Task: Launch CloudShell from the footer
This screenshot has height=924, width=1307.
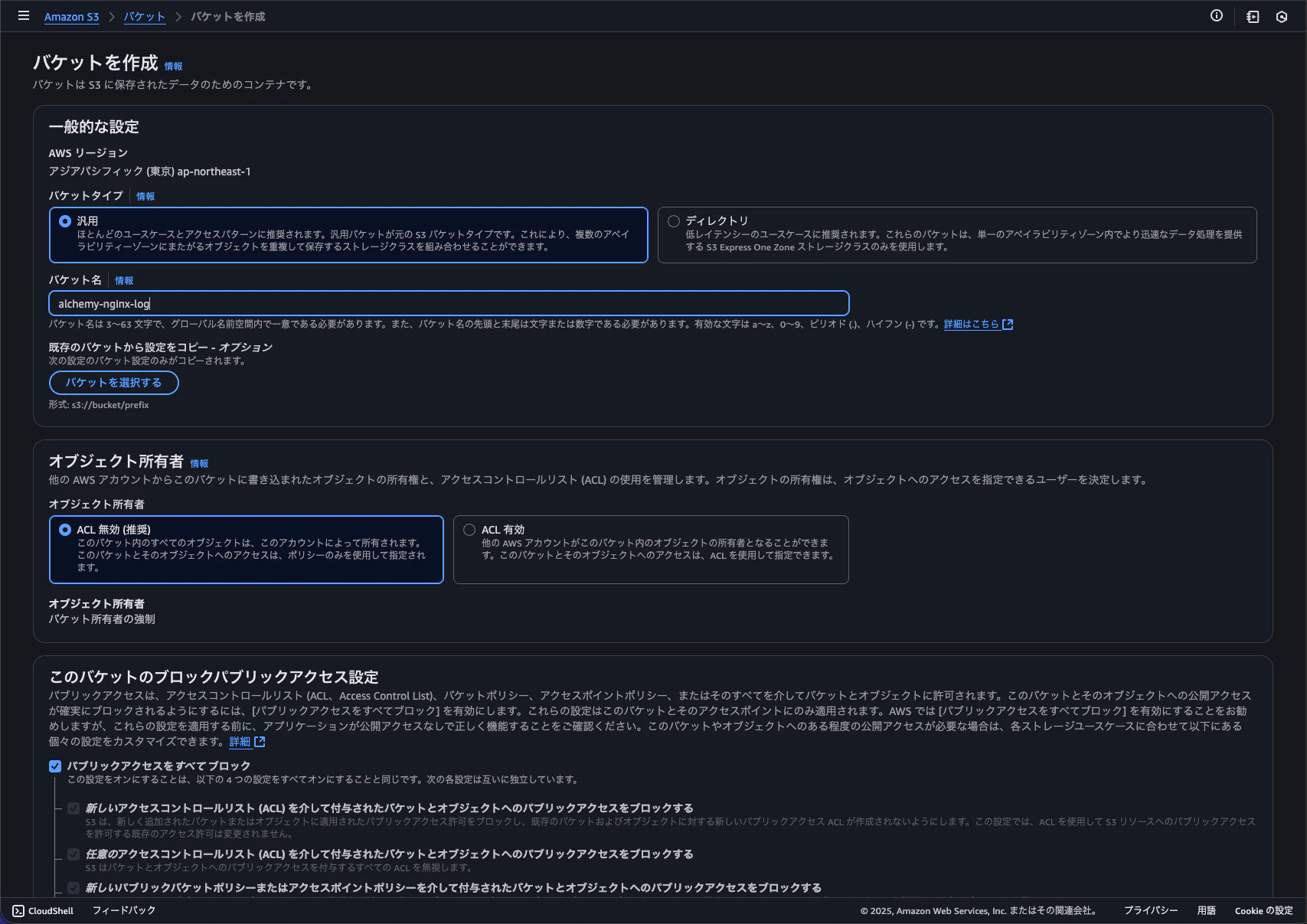Action: (43, 911)
